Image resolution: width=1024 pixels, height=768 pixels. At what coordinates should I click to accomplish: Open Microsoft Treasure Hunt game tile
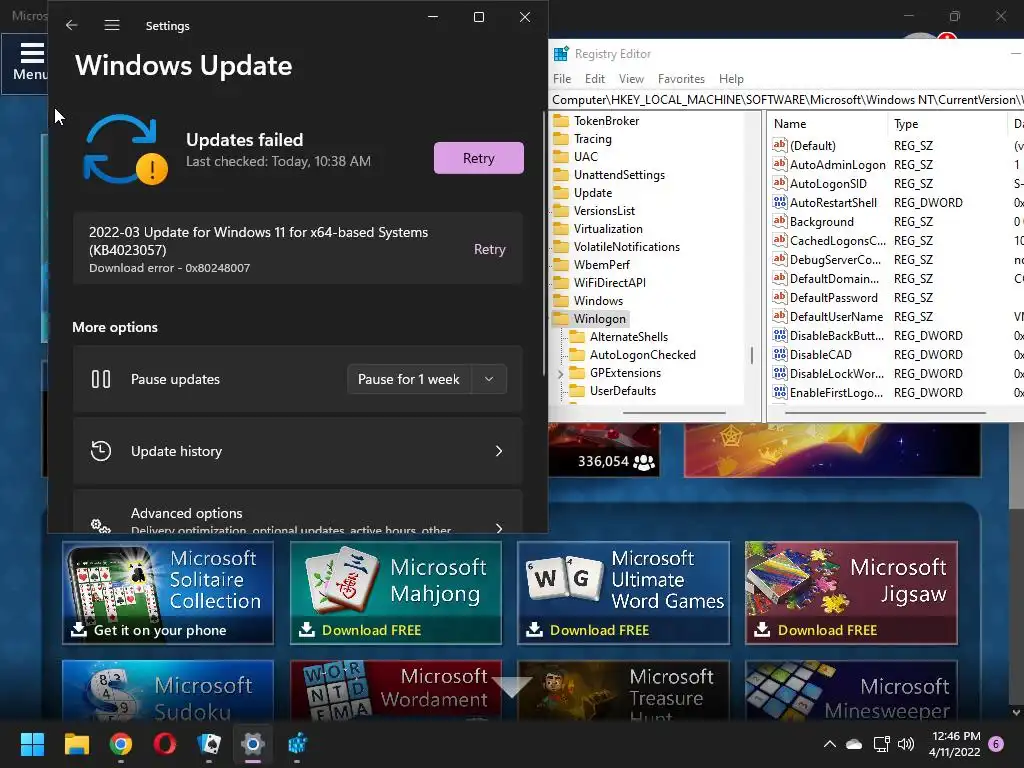pyautogui.click(x=624, y=691)
